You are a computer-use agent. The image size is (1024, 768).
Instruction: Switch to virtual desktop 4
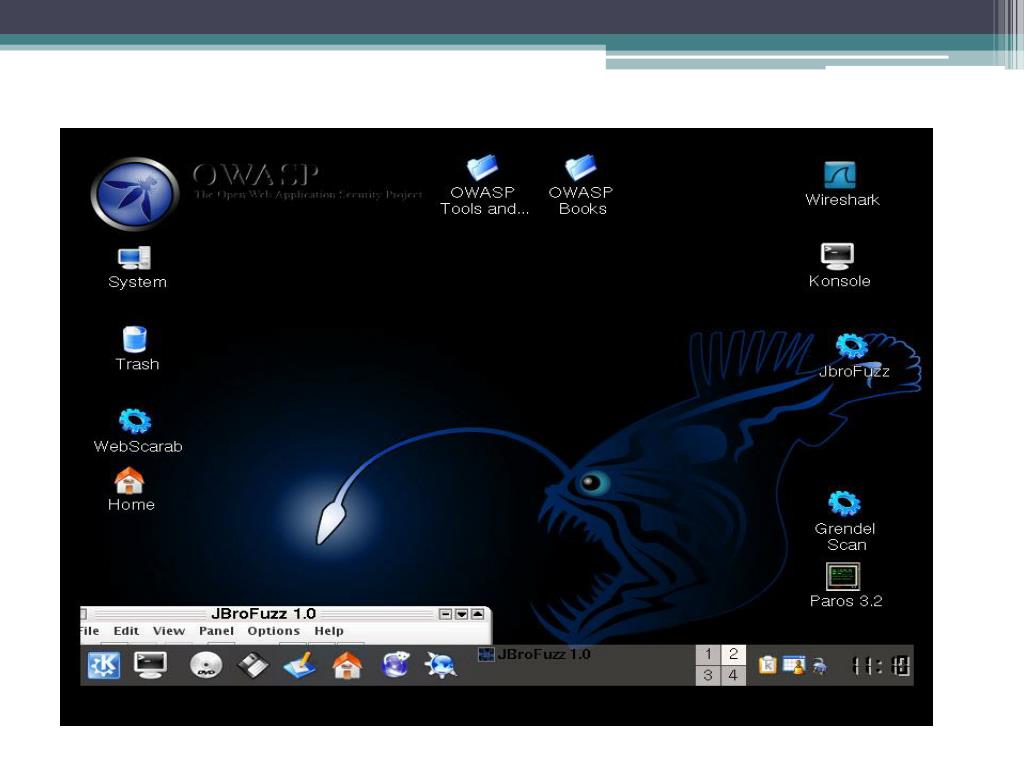(733, 675)
